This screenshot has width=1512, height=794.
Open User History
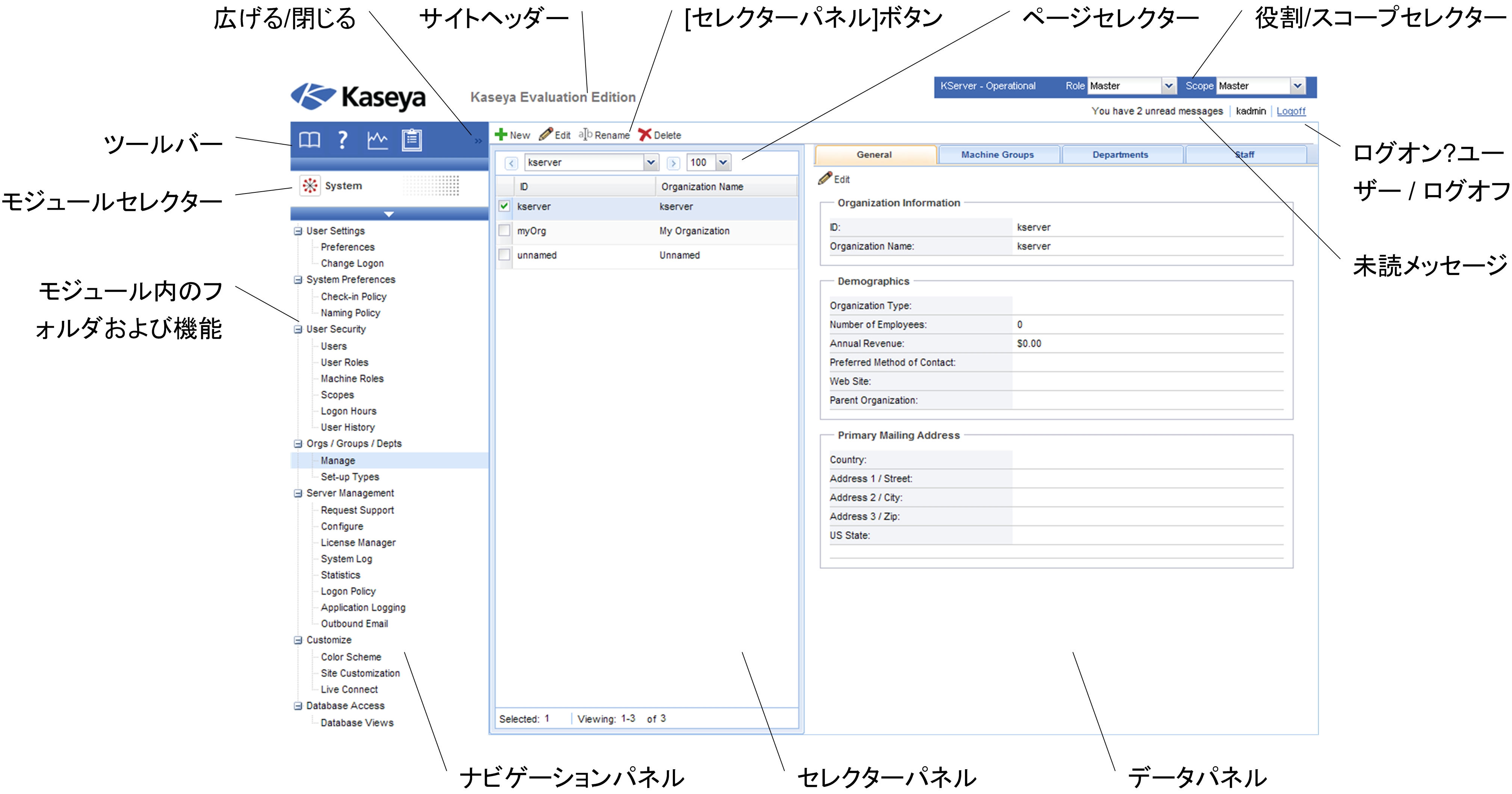pos(347,427)
